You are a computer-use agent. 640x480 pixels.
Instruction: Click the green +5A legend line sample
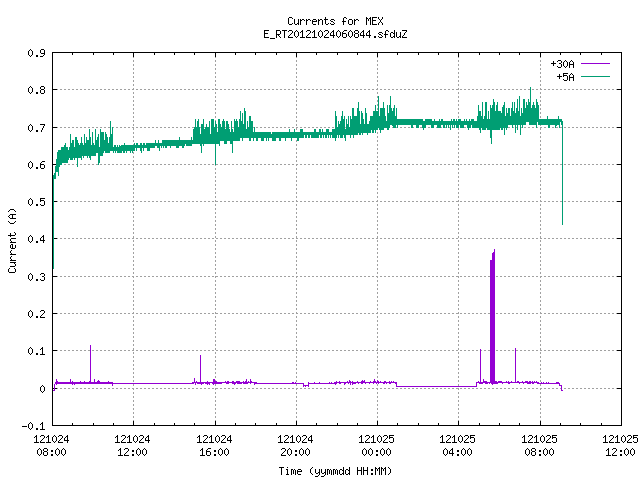pos(595,76)
